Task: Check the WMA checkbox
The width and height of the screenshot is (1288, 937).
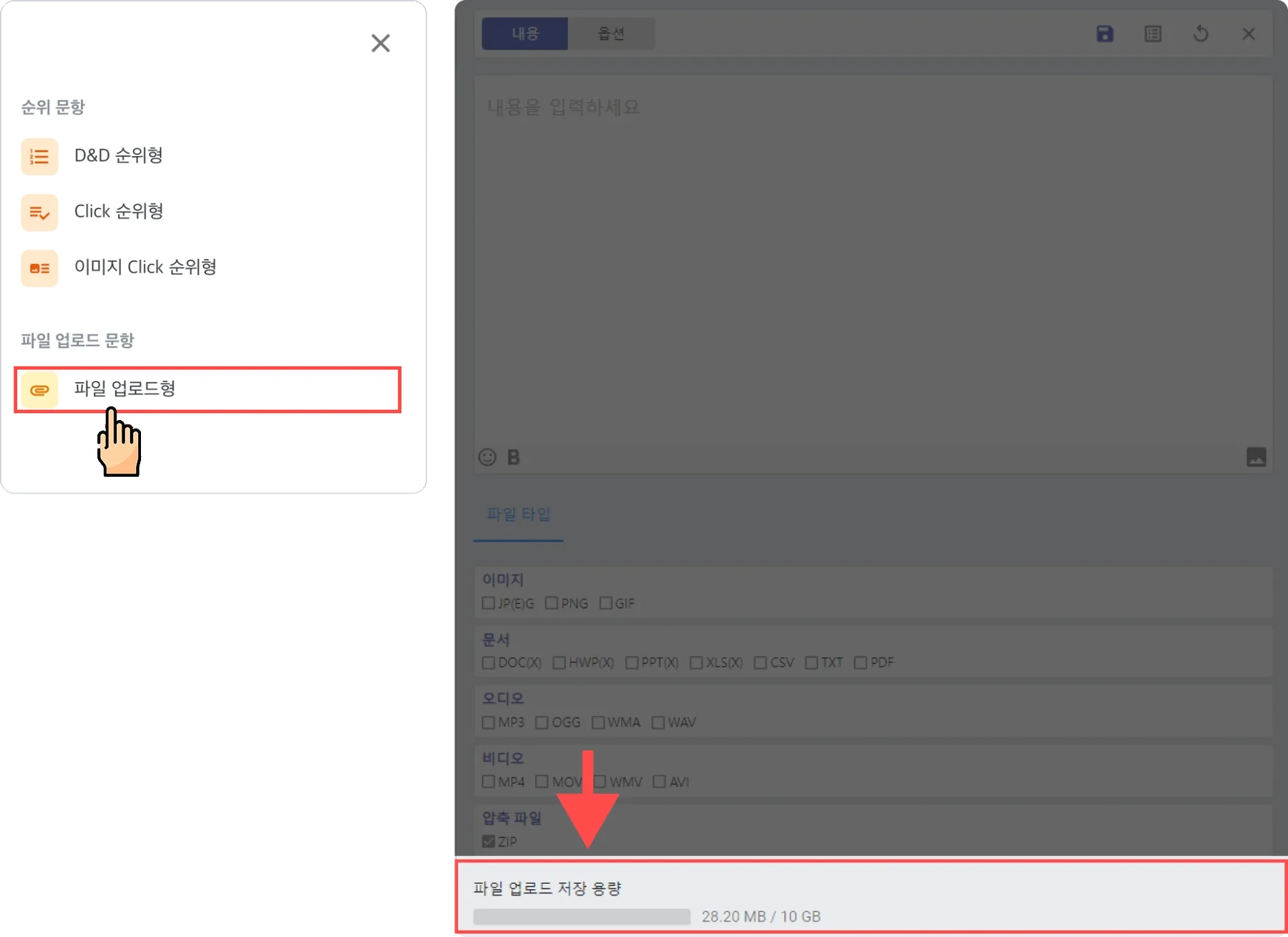Action: tap(597, 722)
